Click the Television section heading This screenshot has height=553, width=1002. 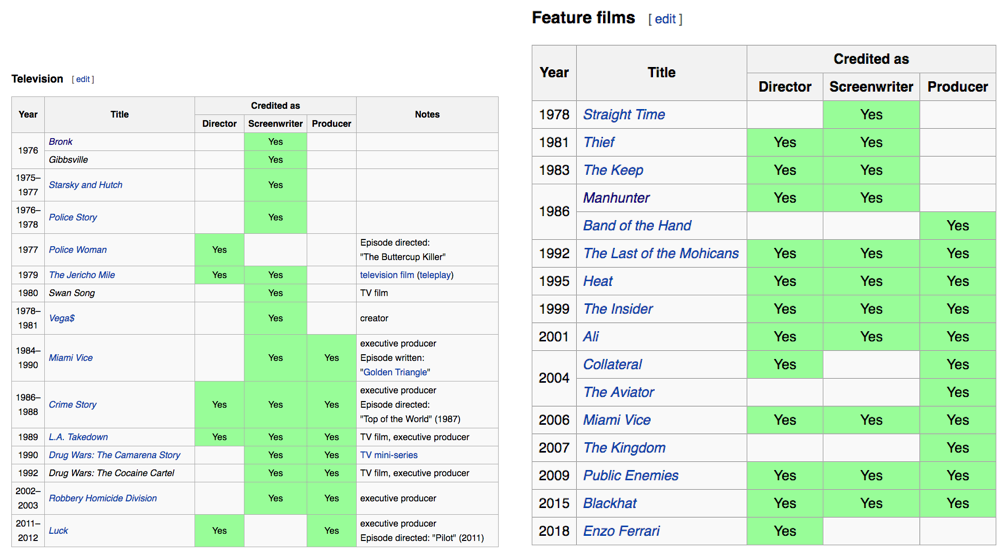(37, 79)
